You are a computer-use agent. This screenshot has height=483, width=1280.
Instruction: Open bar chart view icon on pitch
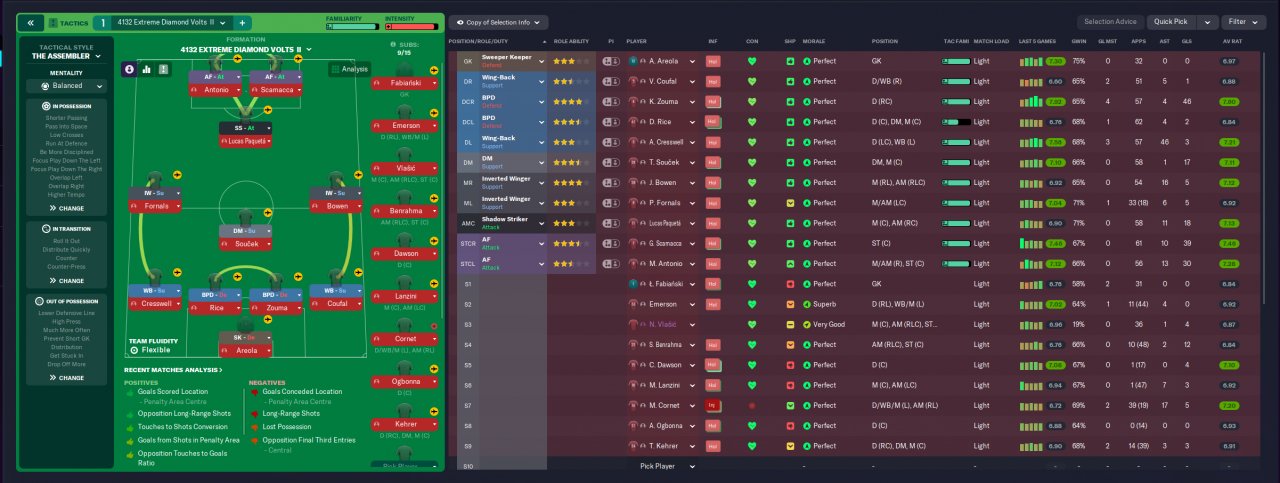(147, 69)
